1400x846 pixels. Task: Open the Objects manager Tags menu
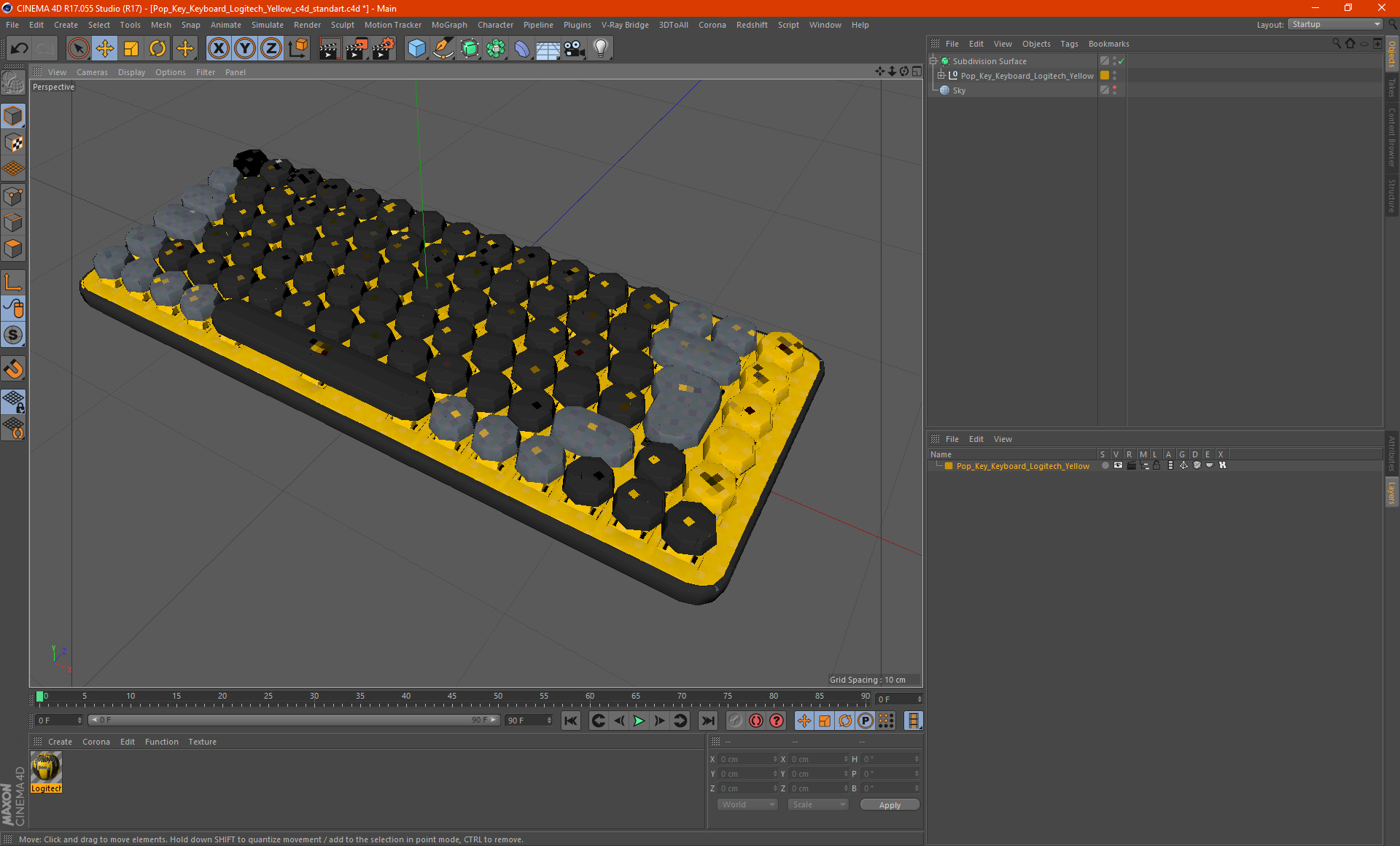[1069, 44]
